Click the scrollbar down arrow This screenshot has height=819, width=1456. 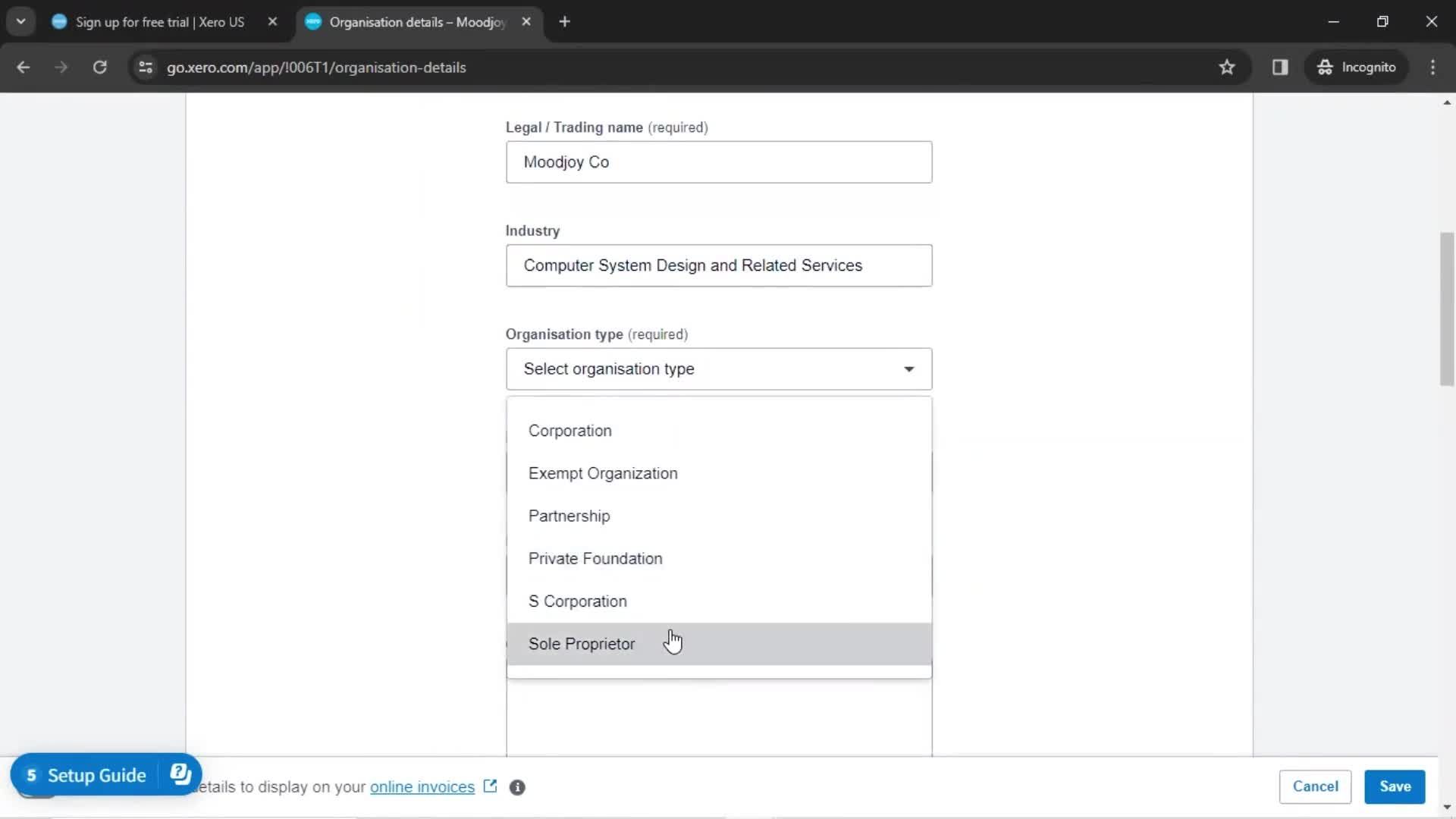point(1447,808)
